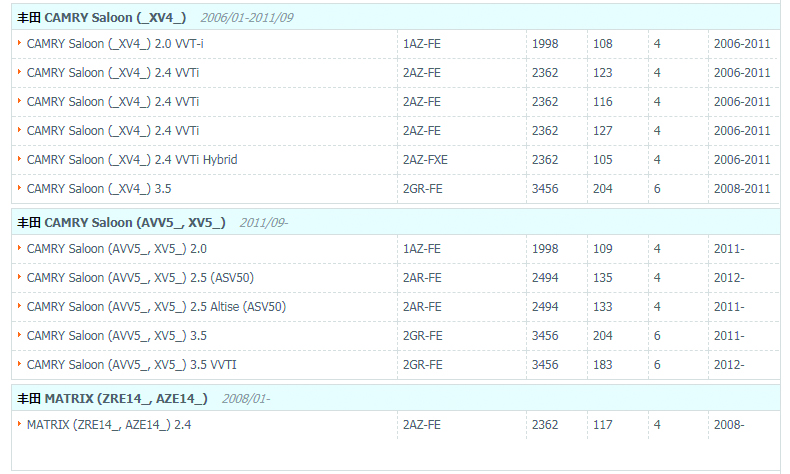This screenshot has height=474, width=790.
Task: Select engine code 2AZ-FXE
Action: [425, 160]
